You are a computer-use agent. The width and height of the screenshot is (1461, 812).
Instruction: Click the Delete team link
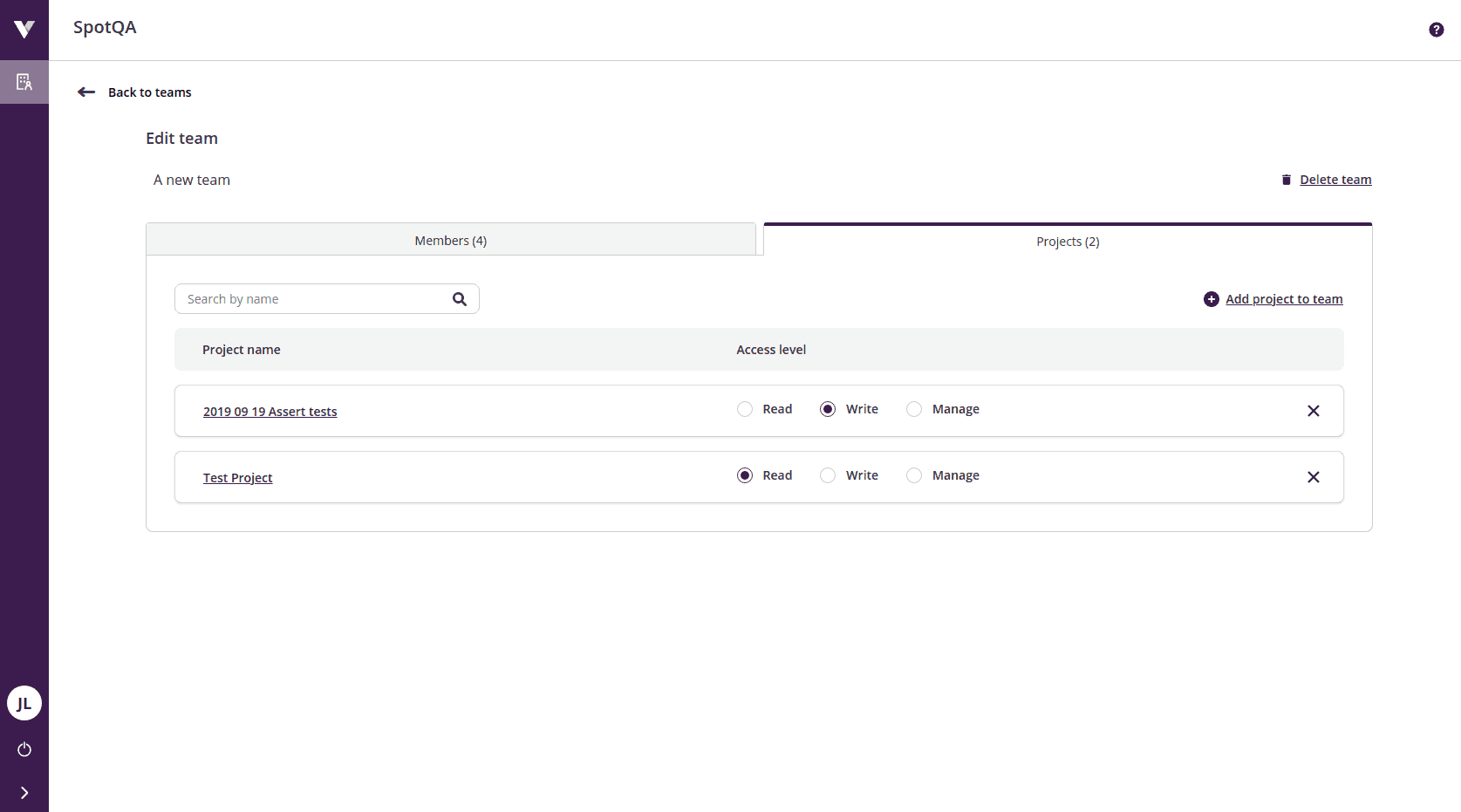[1335, 179]
